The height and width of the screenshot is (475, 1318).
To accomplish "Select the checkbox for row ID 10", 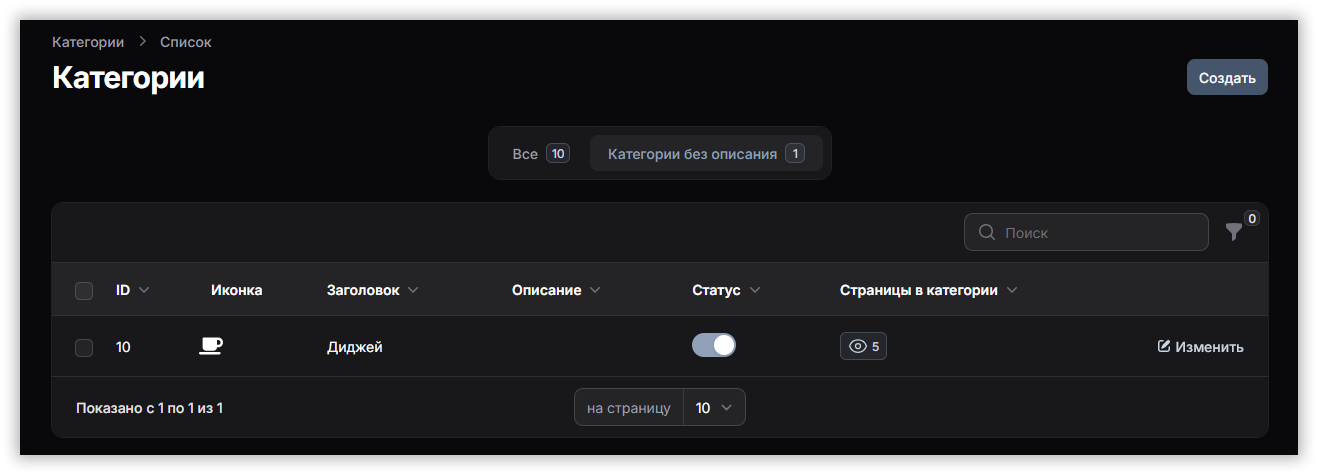I will tap(84, 347).
